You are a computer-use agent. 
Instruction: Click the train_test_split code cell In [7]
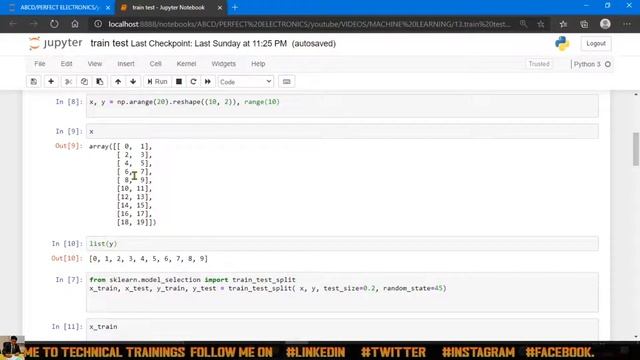pyautogui.click(x=342, y=292)
